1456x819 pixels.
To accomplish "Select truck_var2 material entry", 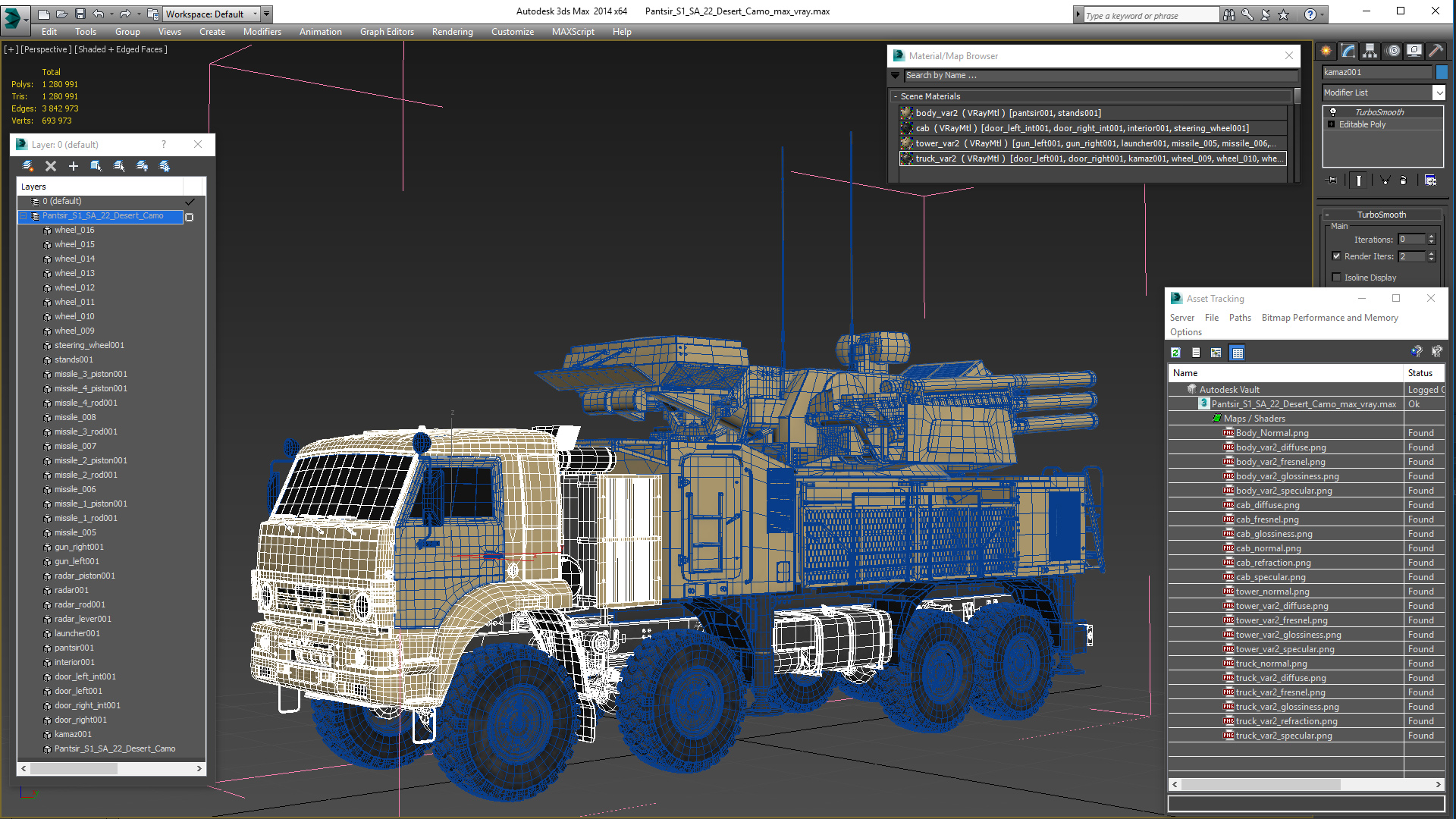I will pos(1093,158).
